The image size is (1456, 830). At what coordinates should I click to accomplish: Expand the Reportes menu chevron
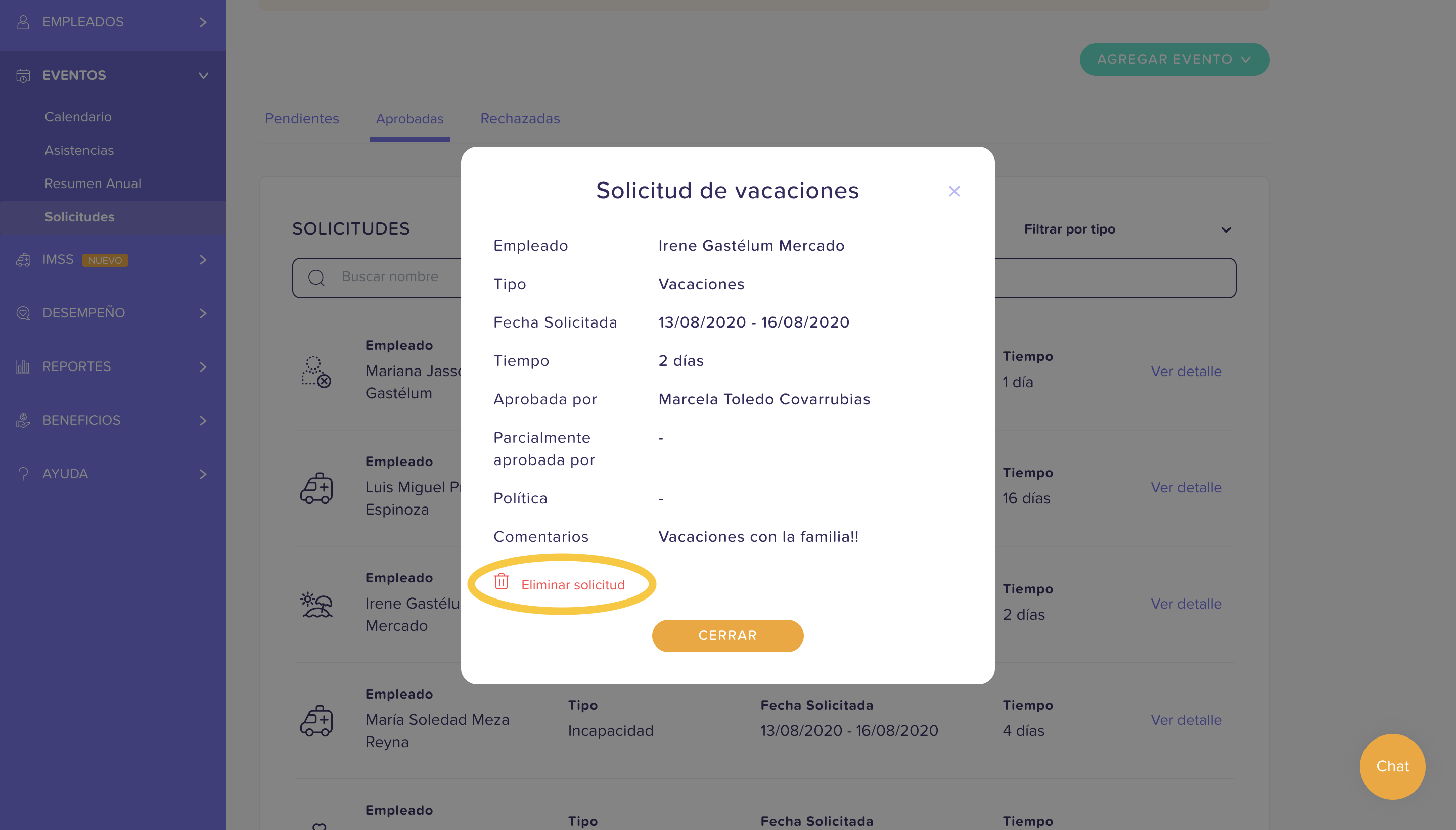203,366
